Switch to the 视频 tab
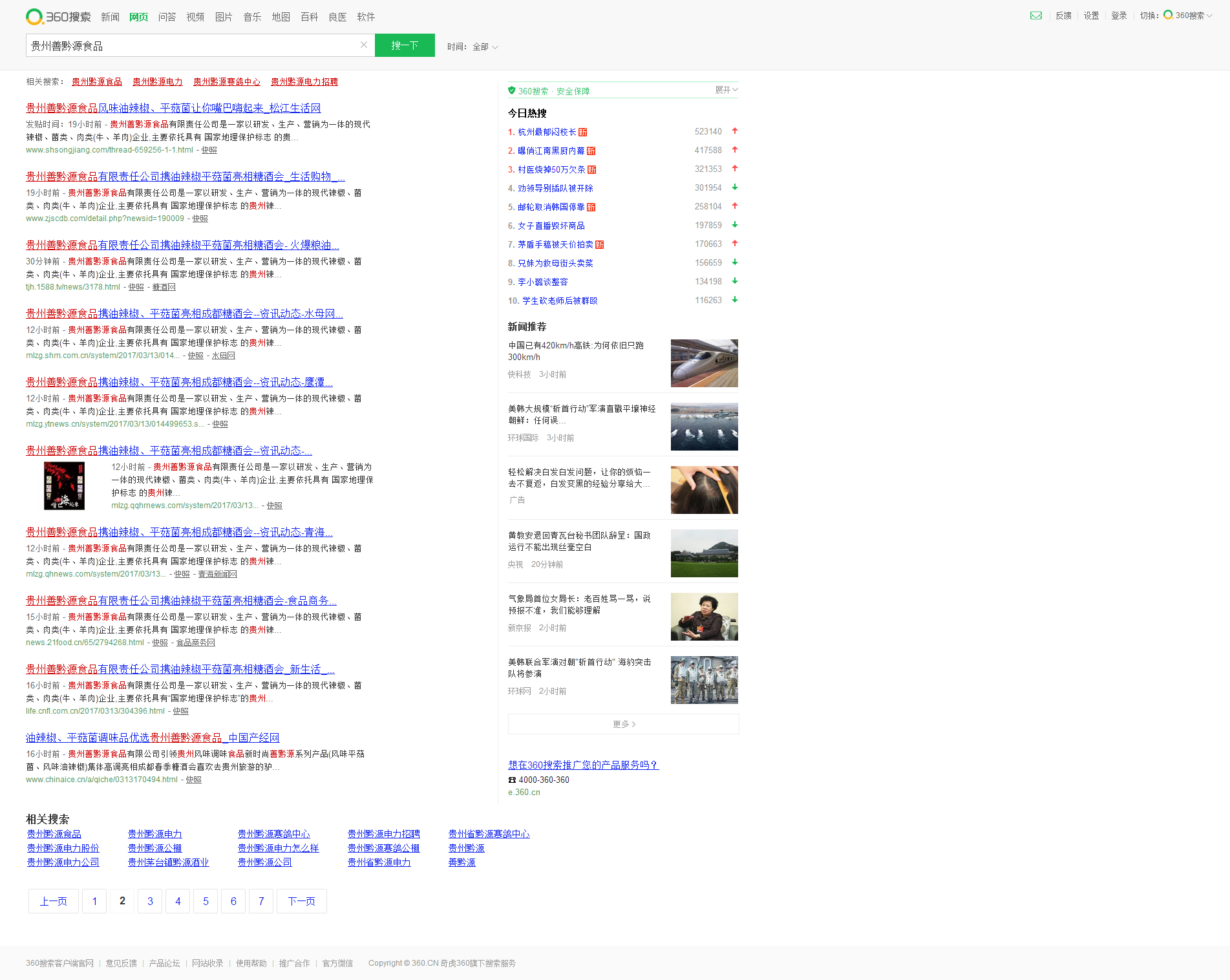The image size is (1230, 980). (x=196, y=17)
